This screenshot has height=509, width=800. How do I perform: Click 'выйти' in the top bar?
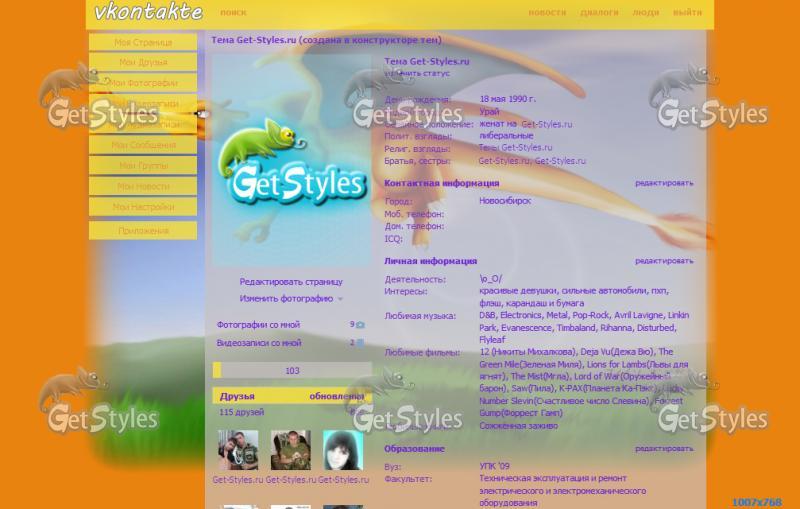point(687,13)
